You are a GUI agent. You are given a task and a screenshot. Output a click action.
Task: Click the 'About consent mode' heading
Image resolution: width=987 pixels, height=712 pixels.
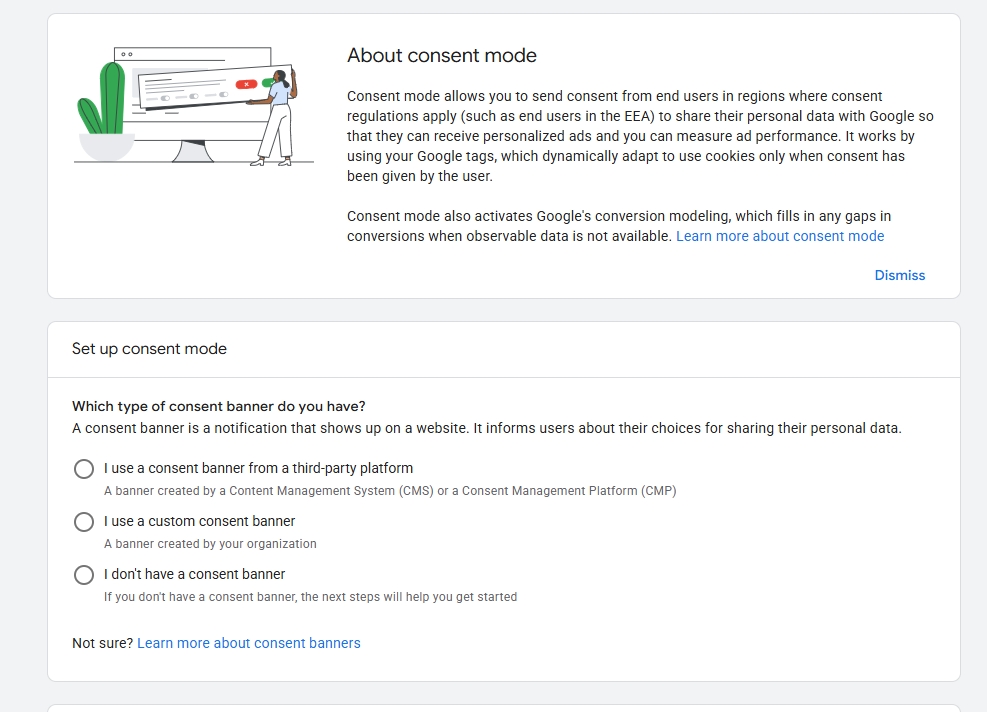[x=442, y=55]
